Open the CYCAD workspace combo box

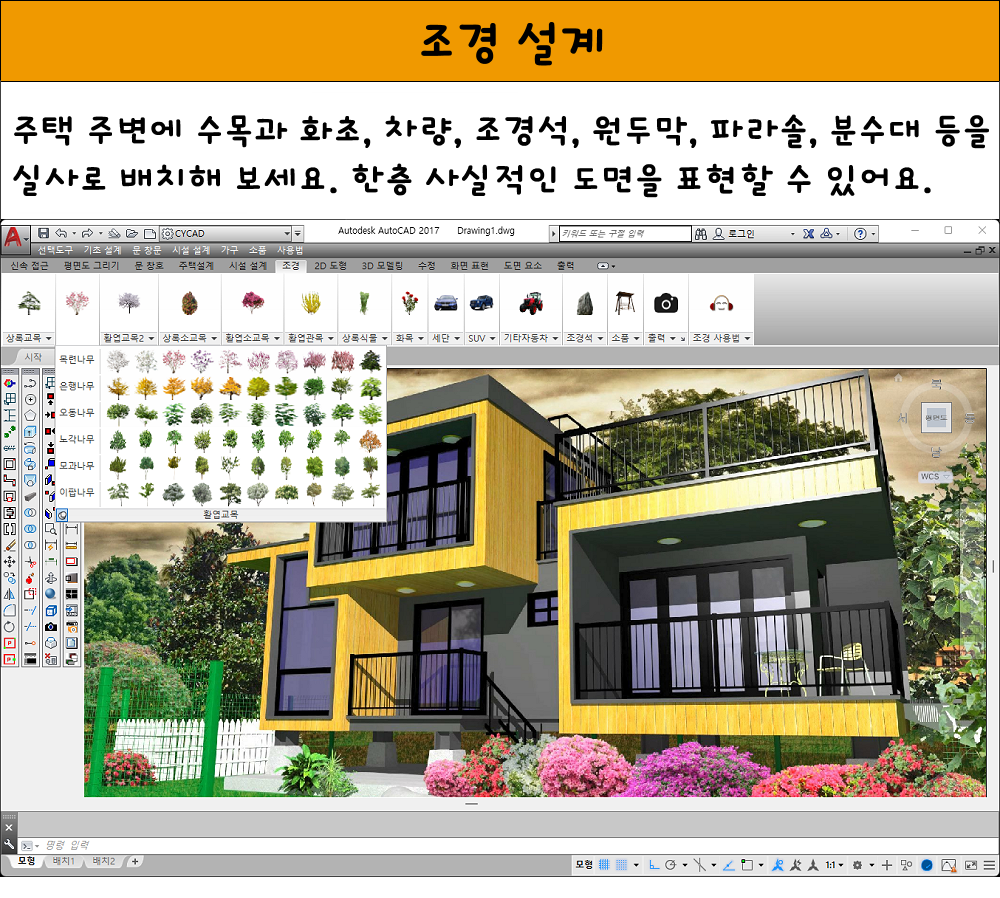pyautogui.click(x=225, y=233)
